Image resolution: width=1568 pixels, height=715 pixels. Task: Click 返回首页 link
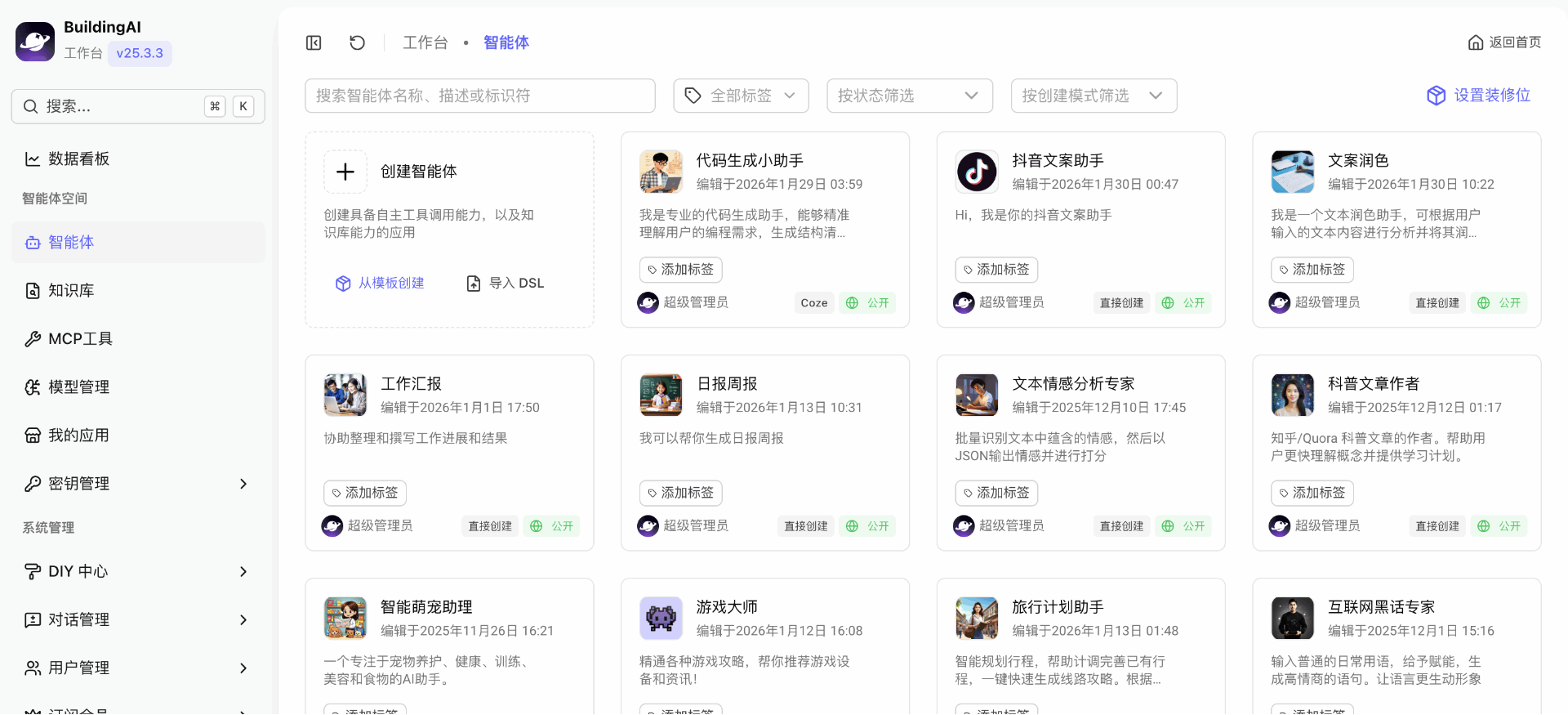[x=1504, y=42]
